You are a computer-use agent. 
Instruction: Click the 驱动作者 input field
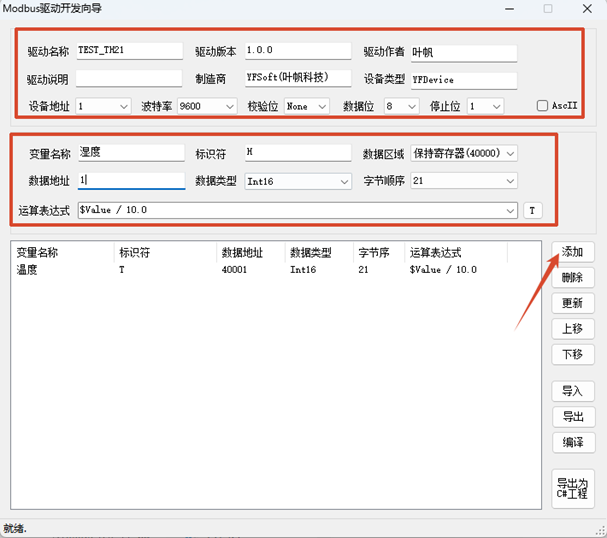tap(464, 53)
